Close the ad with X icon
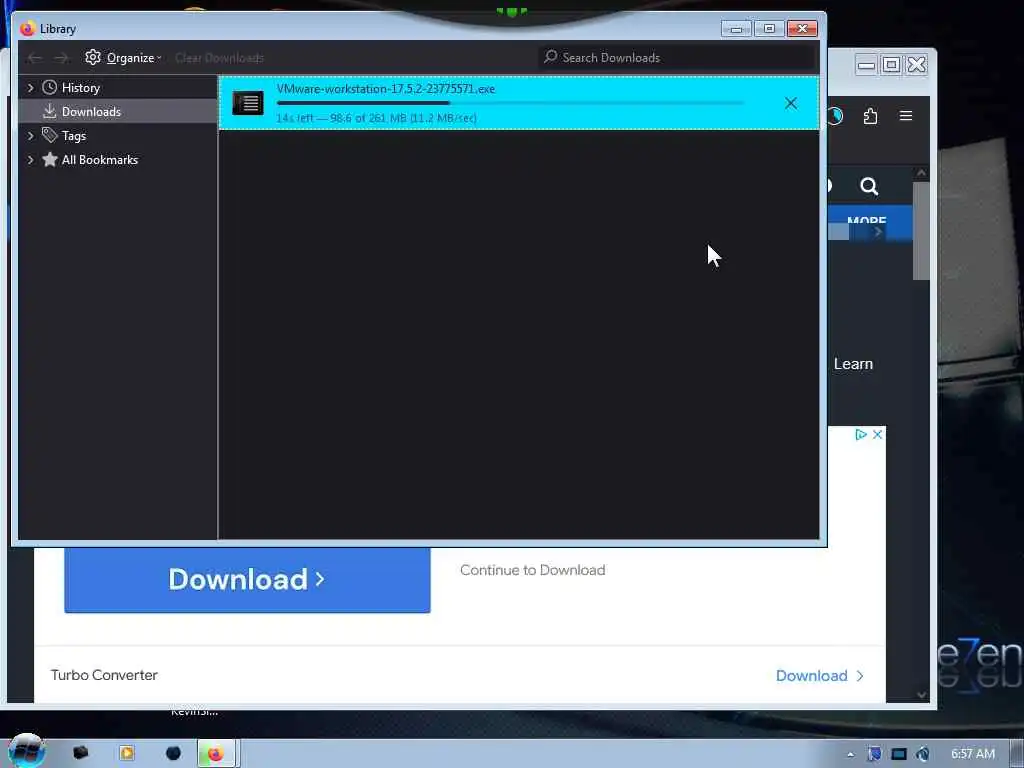This screenshot has height=768, width=1024. point(878,434)
